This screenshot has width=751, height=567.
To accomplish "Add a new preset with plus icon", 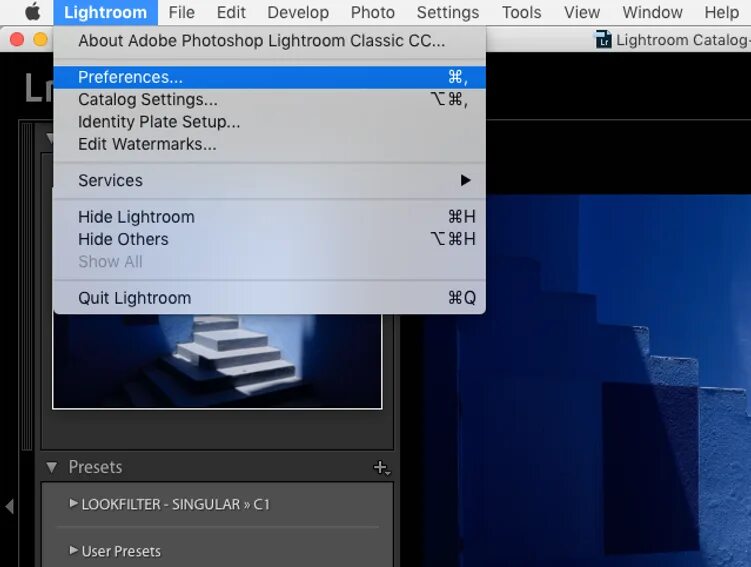I will coord(381,467).
